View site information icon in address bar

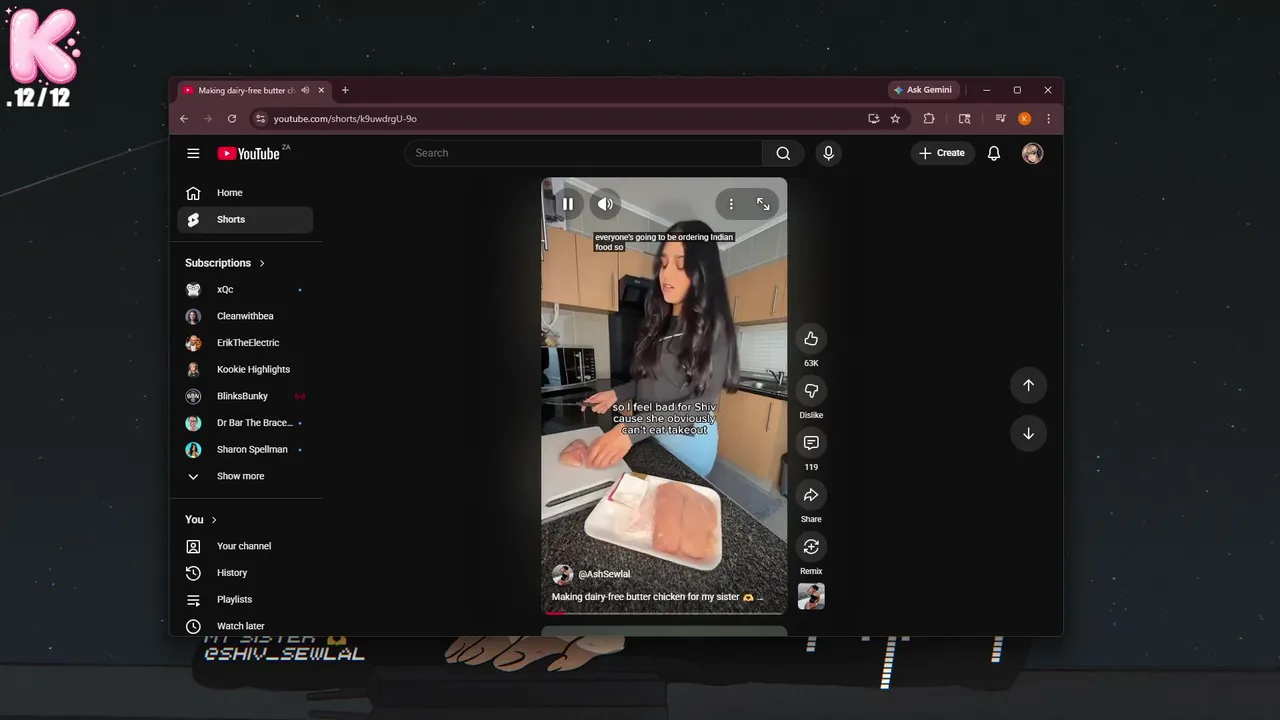click(x=260, y=118)
